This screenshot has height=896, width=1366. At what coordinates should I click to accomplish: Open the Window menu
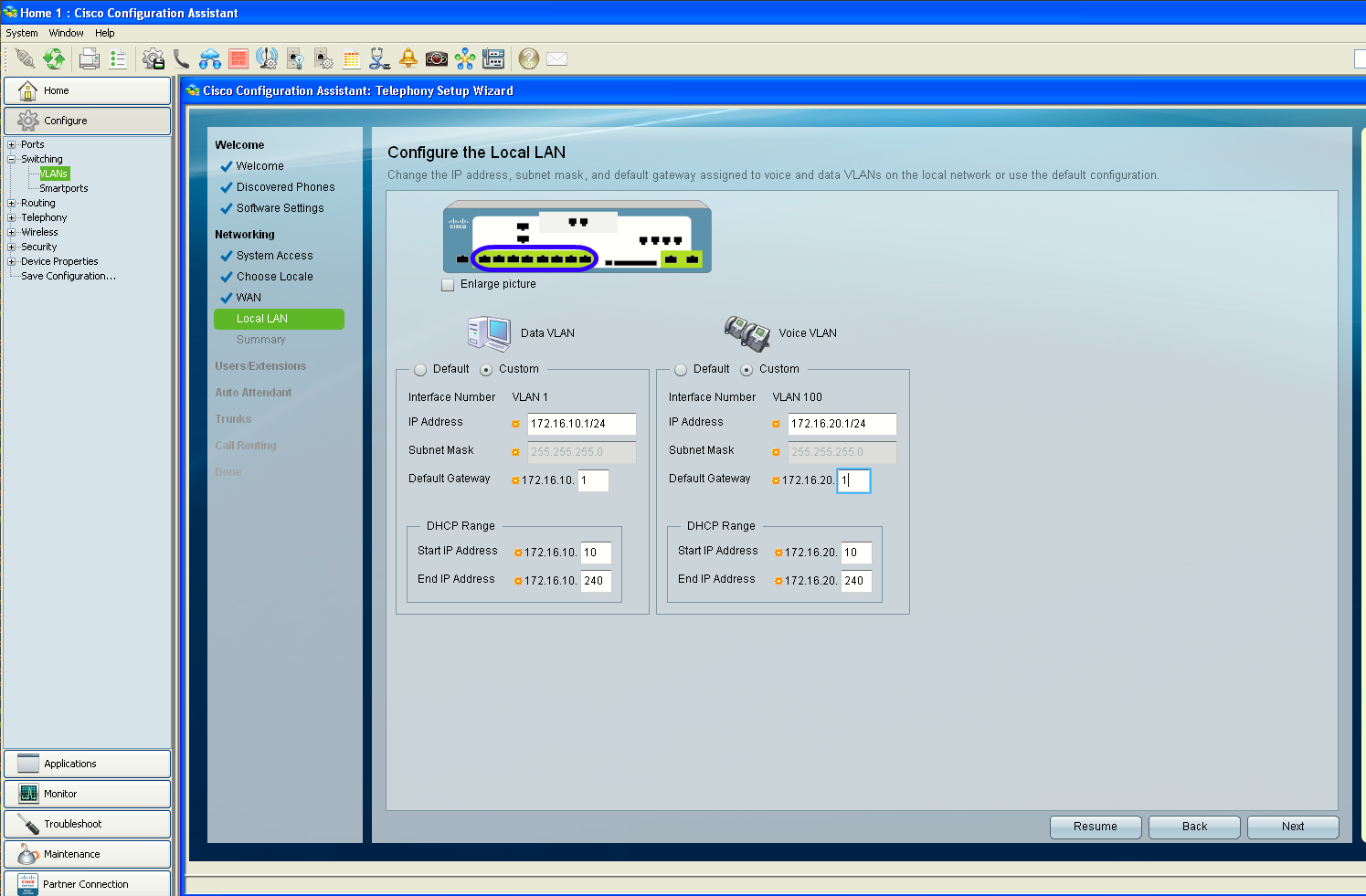click(x=67, y=33)
